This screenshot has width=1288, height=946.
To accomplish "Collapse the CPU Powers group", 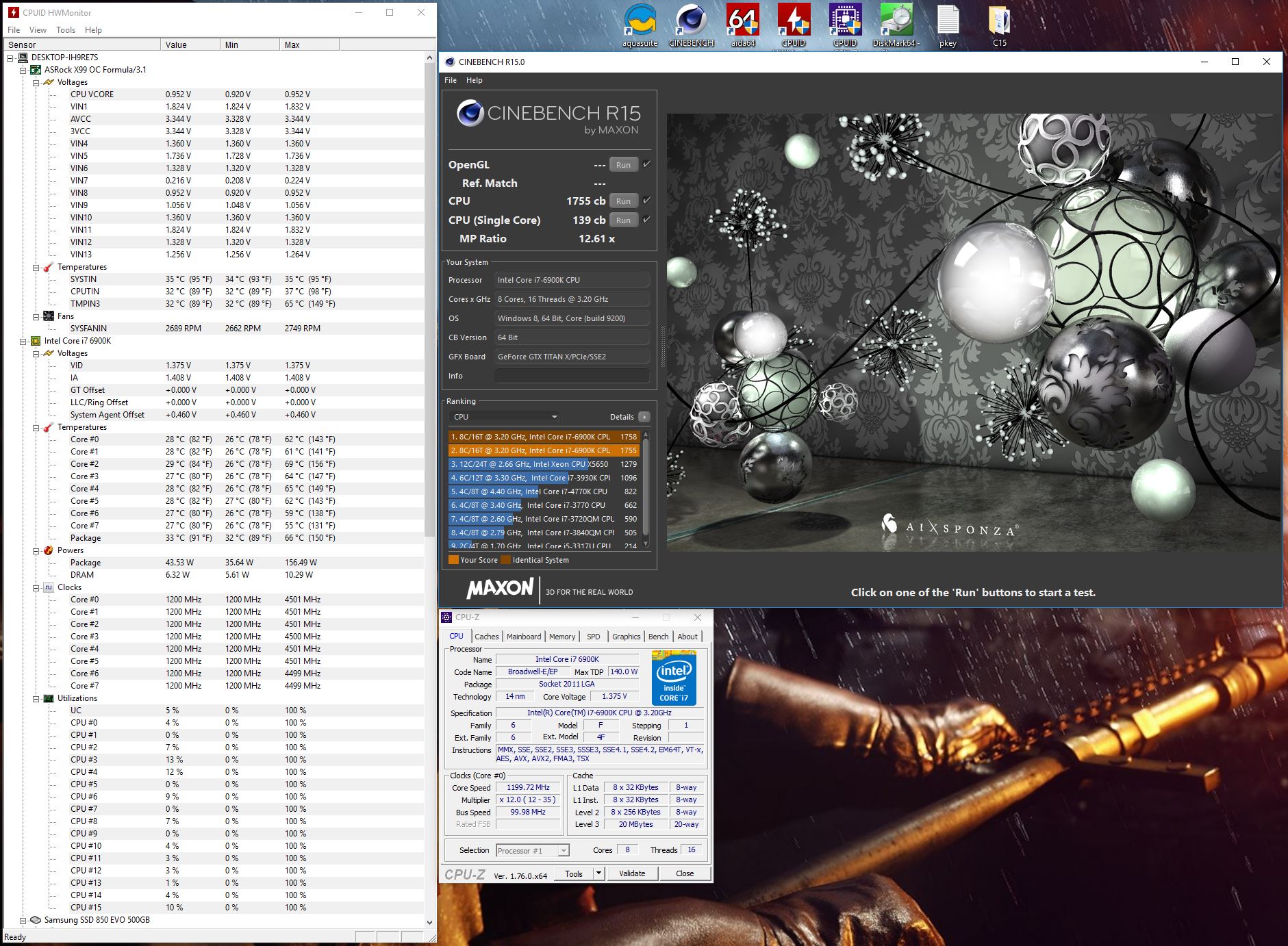I will coord(36,550).
